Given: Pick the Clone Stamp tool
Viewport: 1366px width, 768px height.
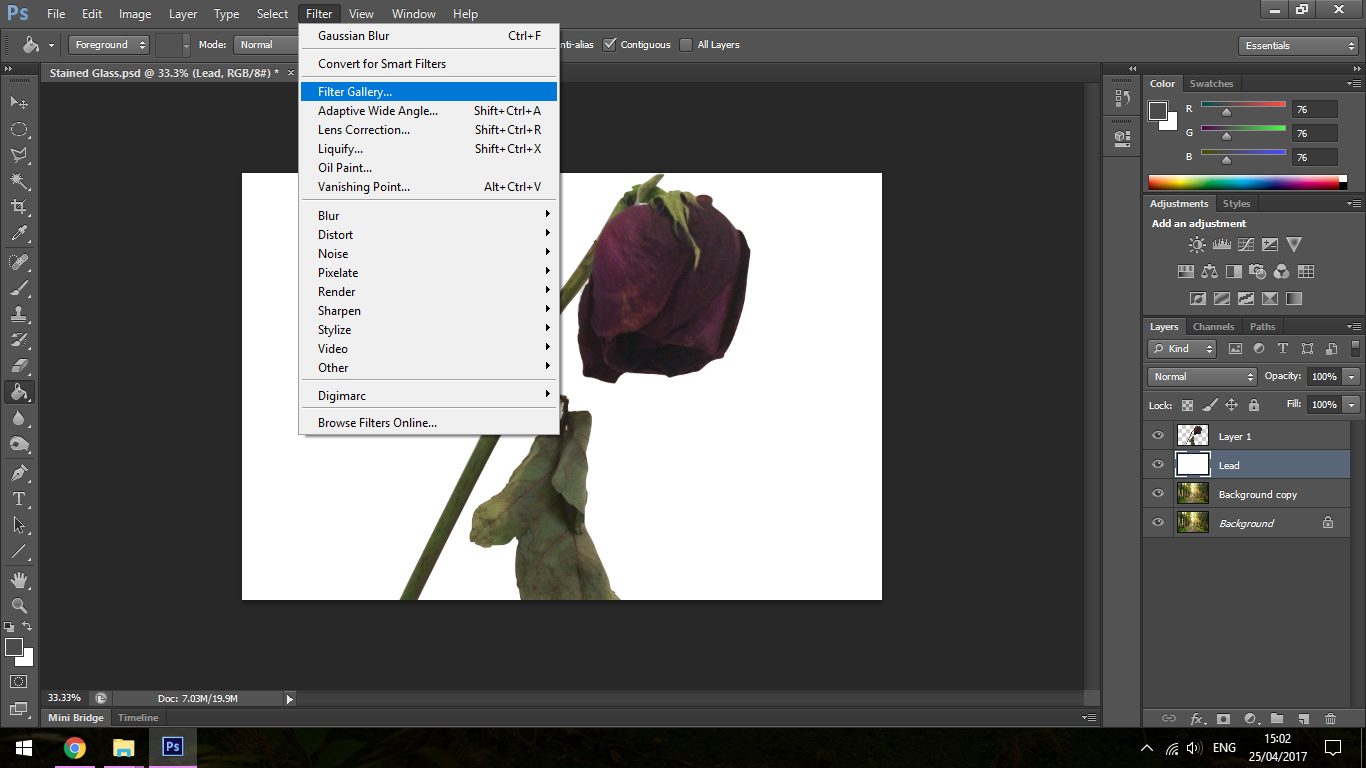Looking at the screenshot, I should (x=19, y=314).
